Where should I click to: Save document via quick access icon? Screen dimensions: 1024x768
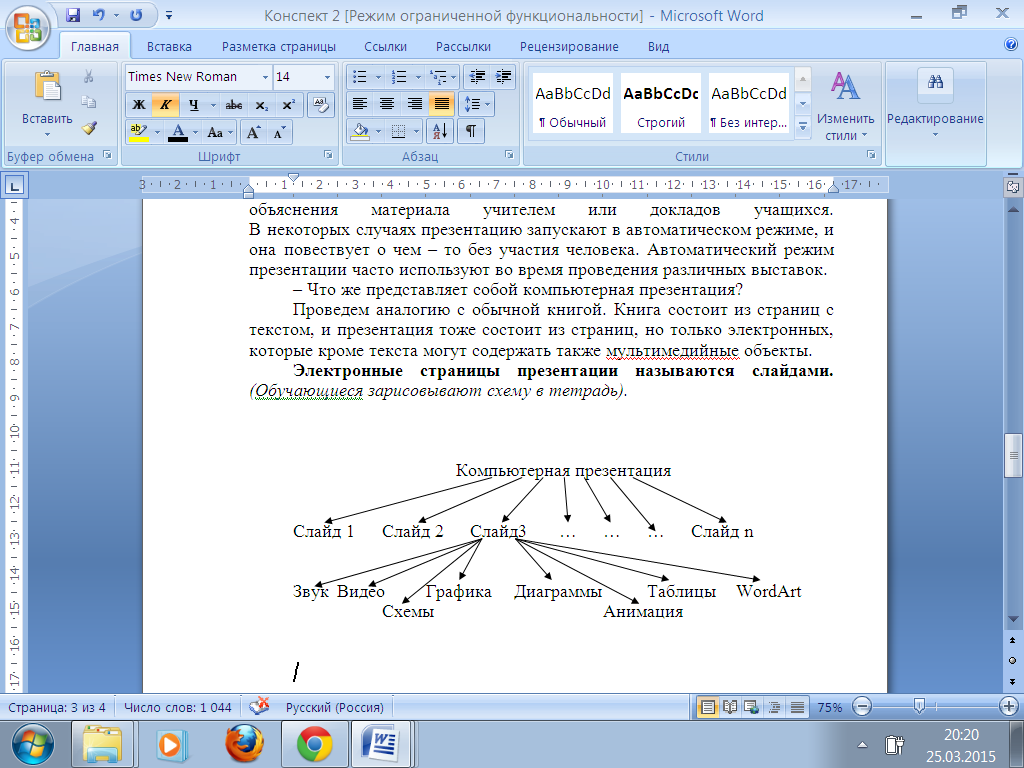pyautogui.click(x=73, y=14)
